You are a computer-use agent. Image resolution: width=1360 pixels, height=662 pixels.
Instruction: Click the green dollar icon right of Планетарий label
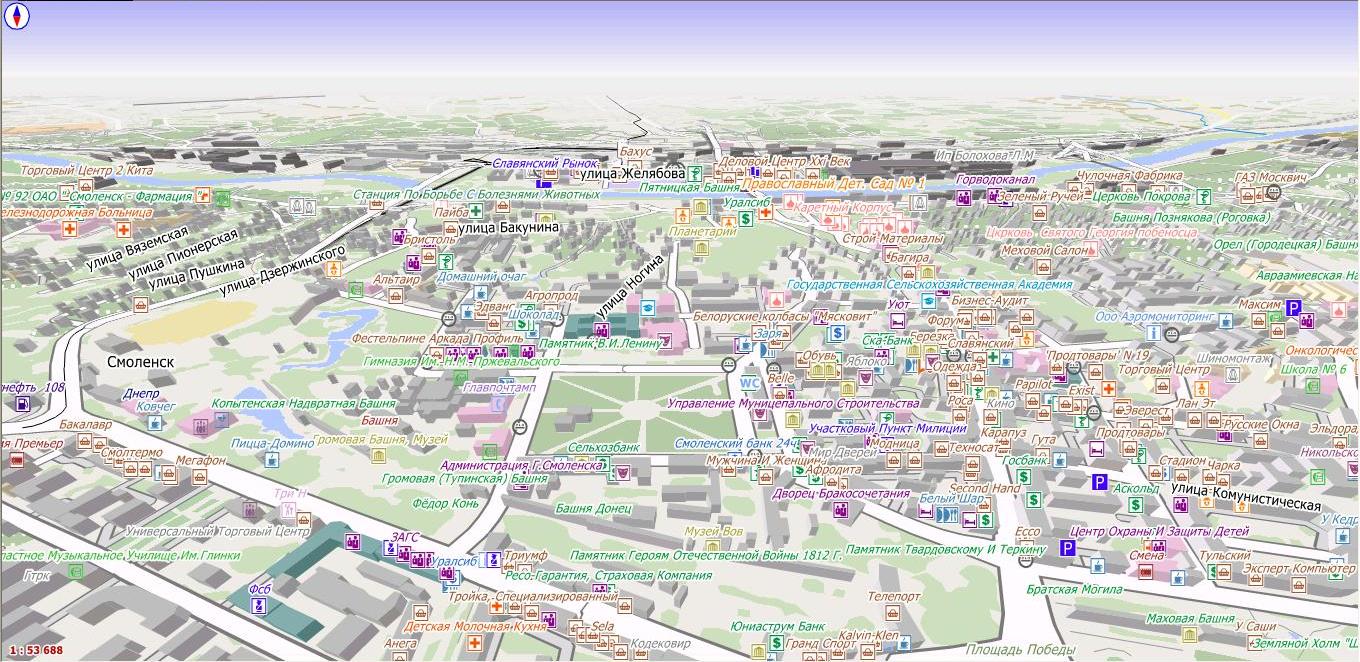[x=746, y=217]
